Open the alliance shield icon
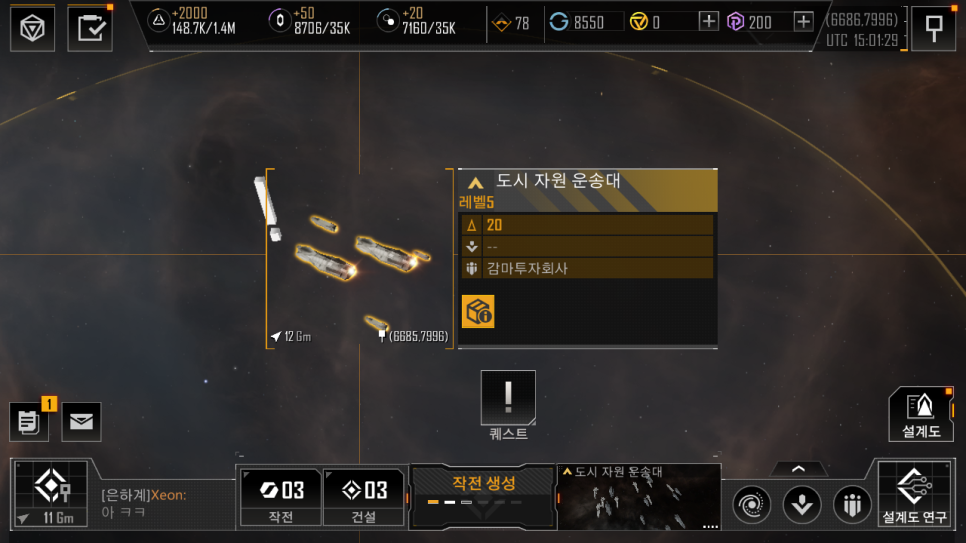The width and height of the screenshot is (966, 543). [853, 505]
